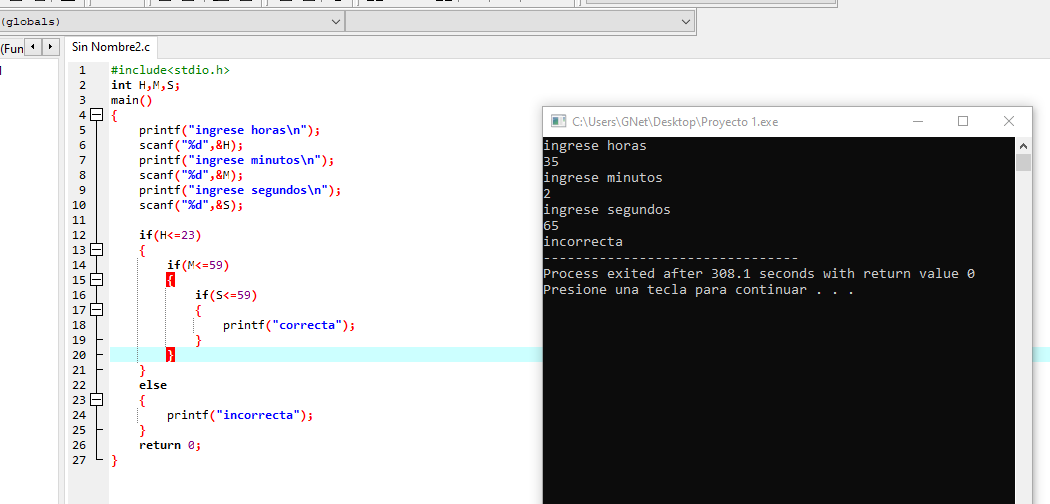Click the console vertical scrollbar thumb
1050x504 pixels.
(1023, 163)
